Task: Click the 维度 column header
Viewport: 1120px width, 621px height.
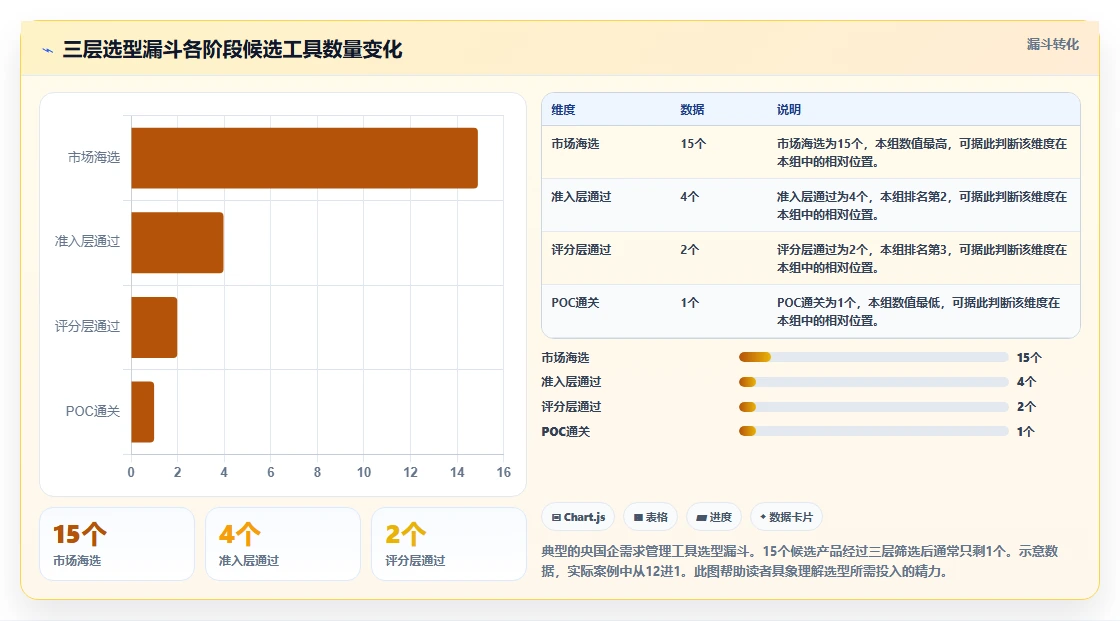Action: (563, 109)
